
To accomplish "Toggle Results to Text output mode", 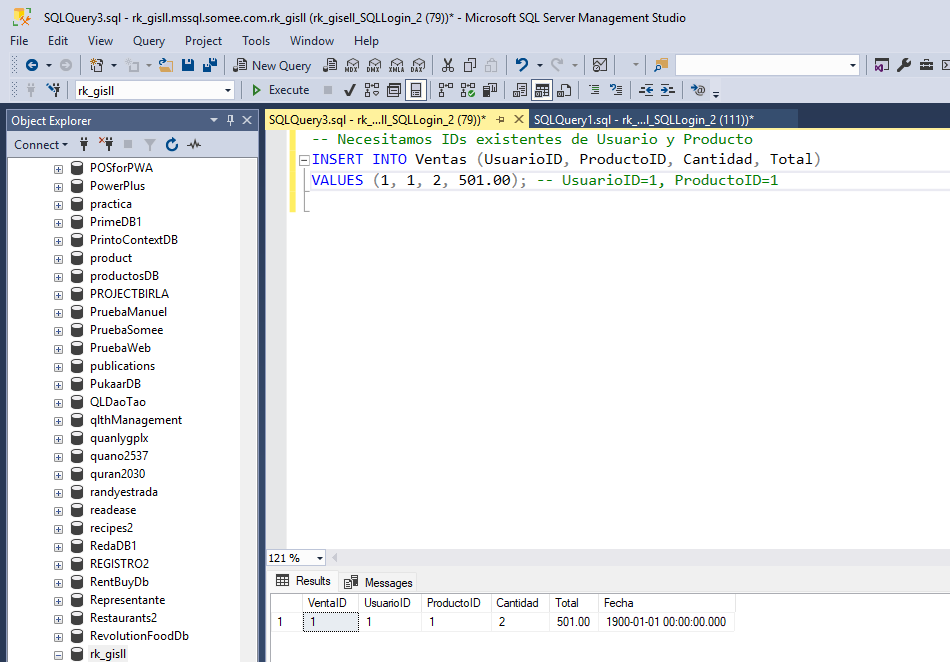I will [519, 90].
